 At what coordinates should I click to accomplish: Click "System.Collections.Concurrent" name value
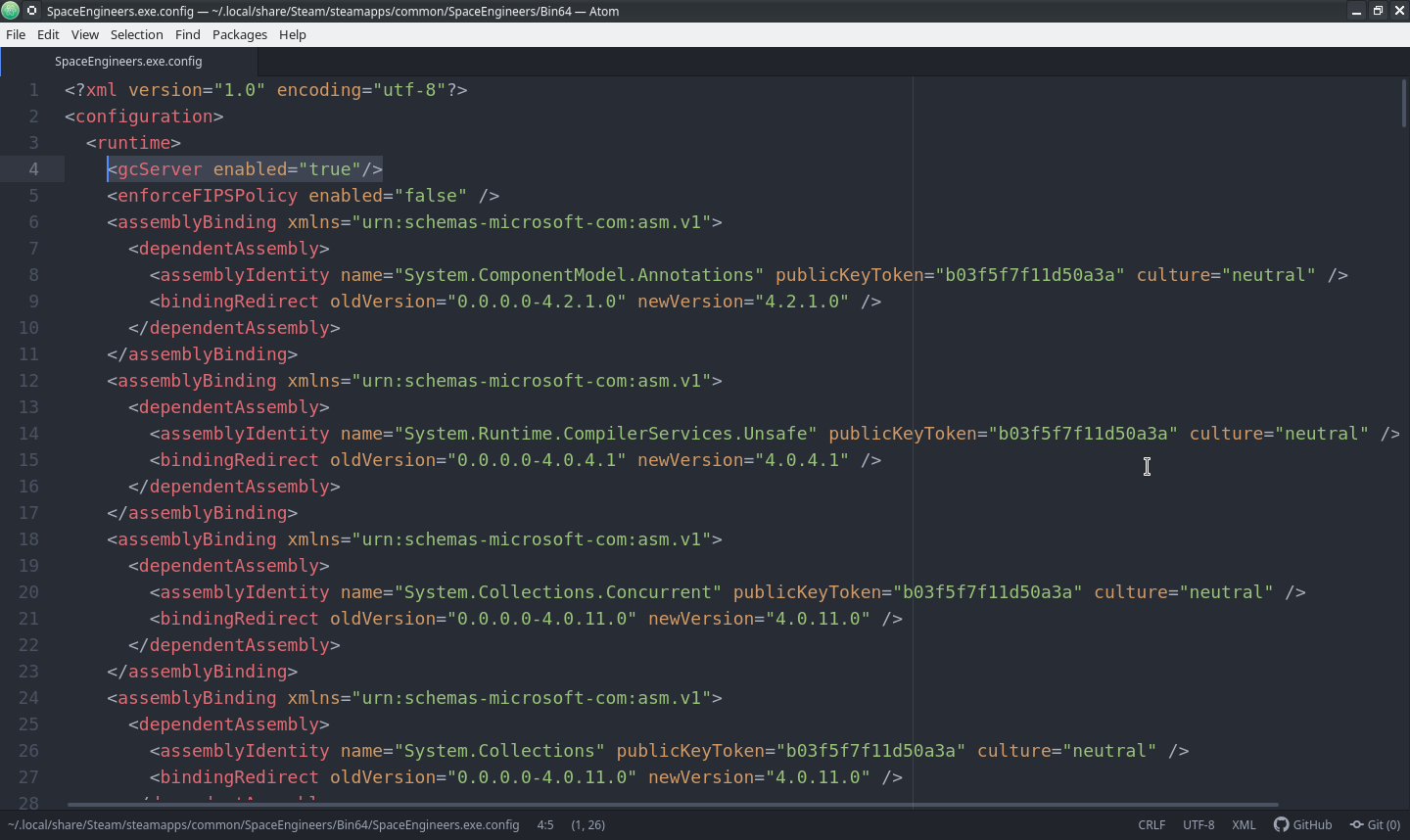pyautogui.click(x=558, y=592)
